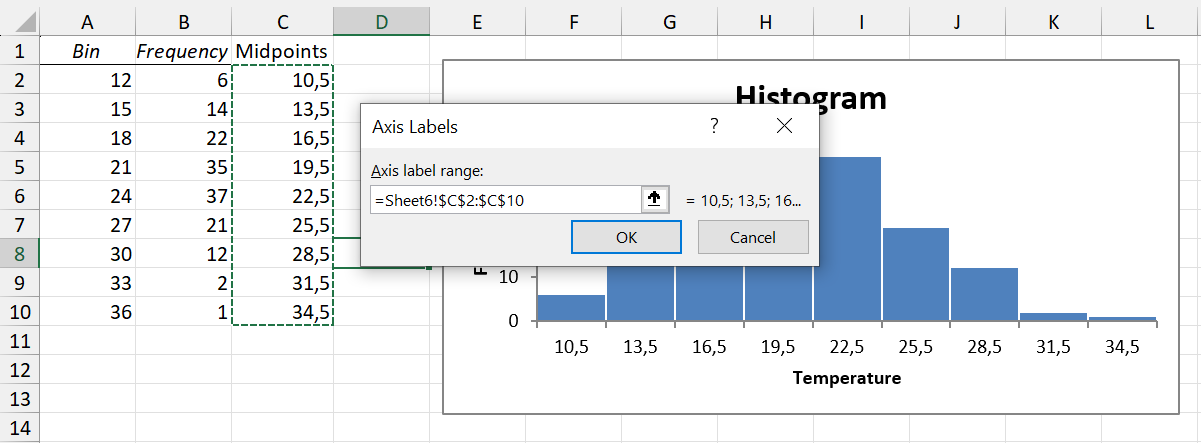
Task: Select the Frequency header cell
Action: (183, 51)
